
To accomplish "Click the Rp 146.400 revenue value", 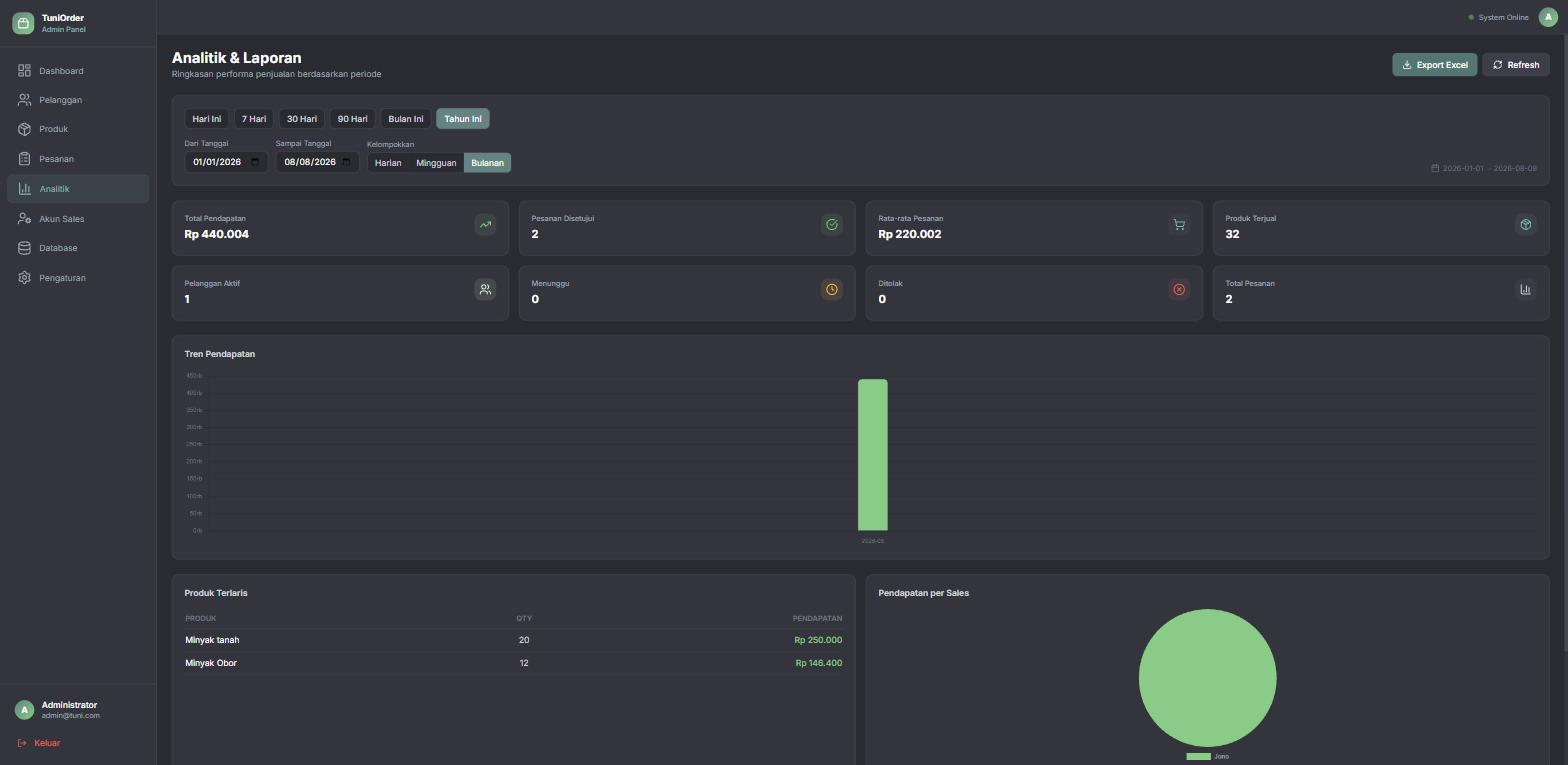I will coord(819,663).
